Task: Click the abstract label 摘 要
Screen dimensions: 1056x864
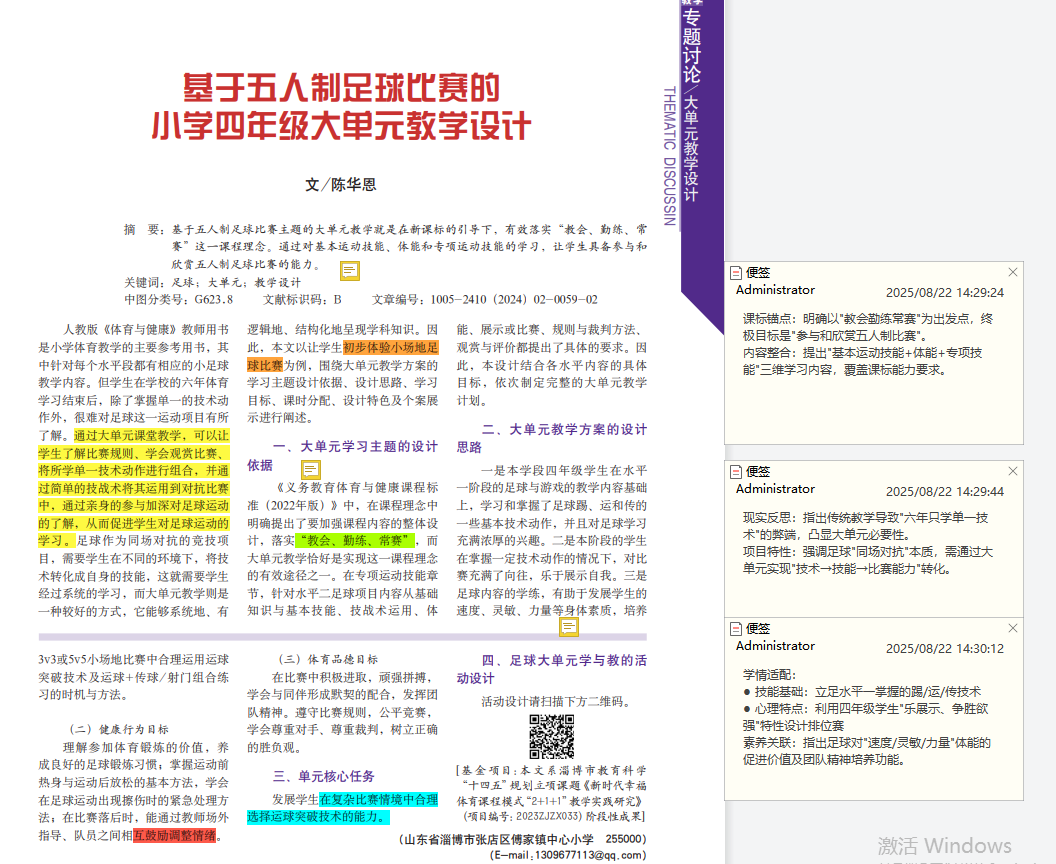Action: (143, 230)
